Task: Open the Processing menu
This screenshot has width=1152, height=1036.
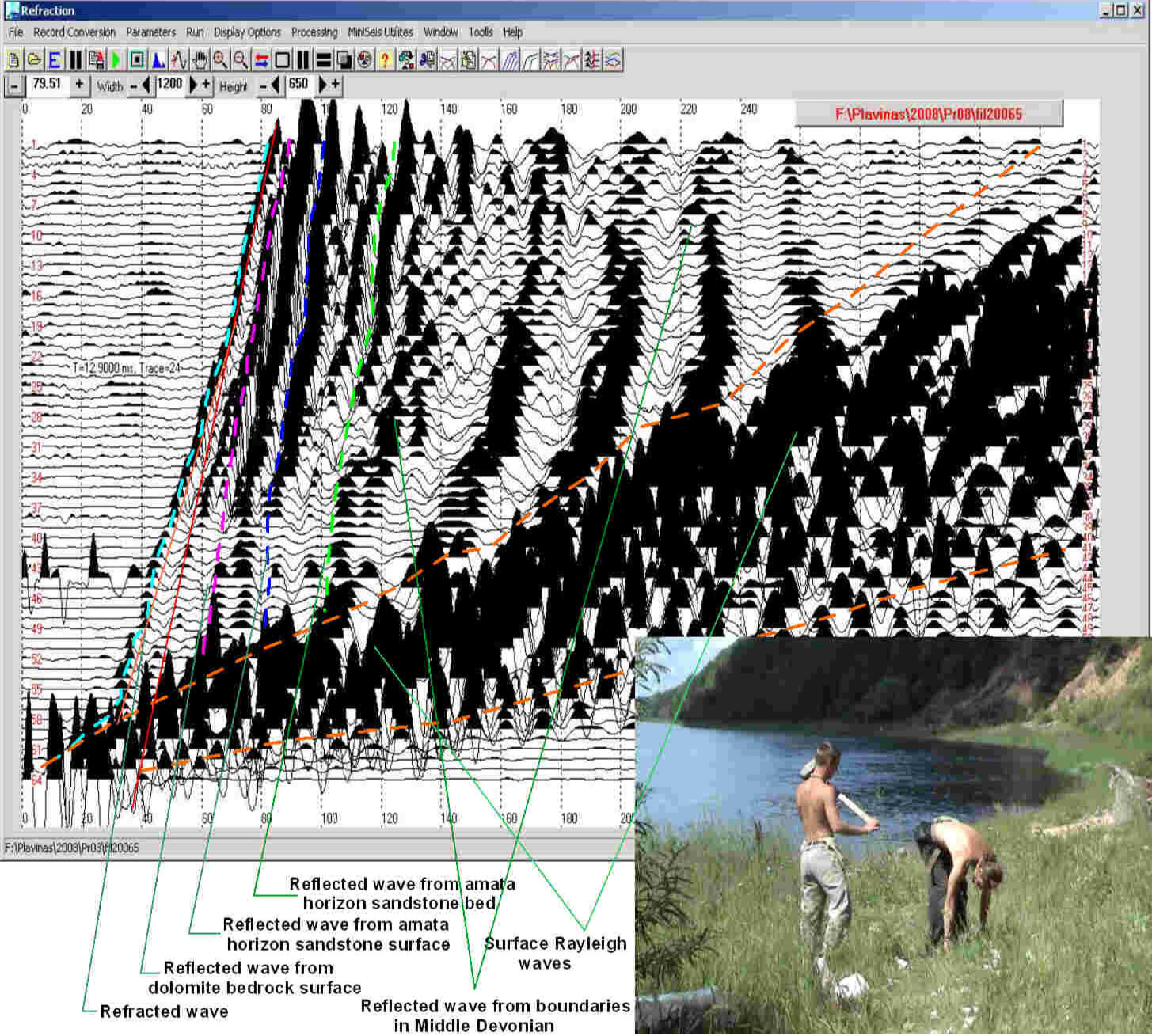Action: tap(314, 32)
